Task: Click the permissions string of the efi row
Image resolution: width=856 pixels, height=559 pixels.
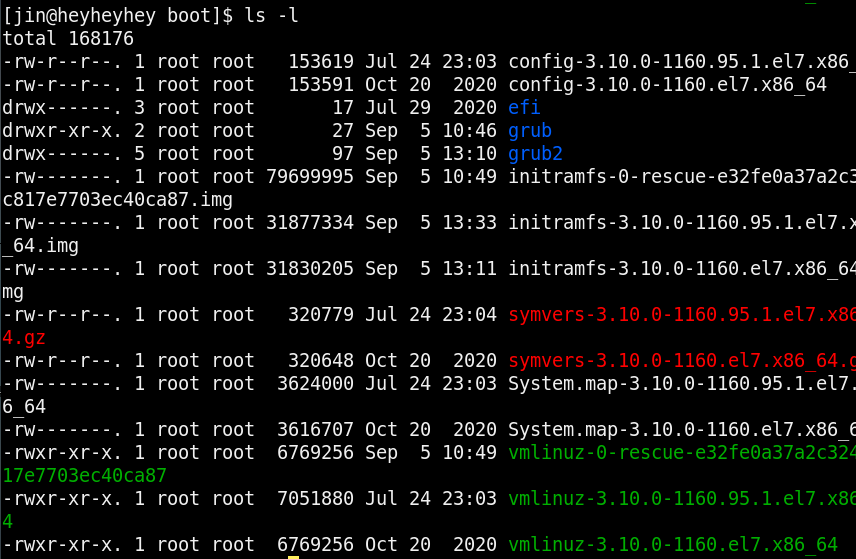Action: click(x=62, y=107)
